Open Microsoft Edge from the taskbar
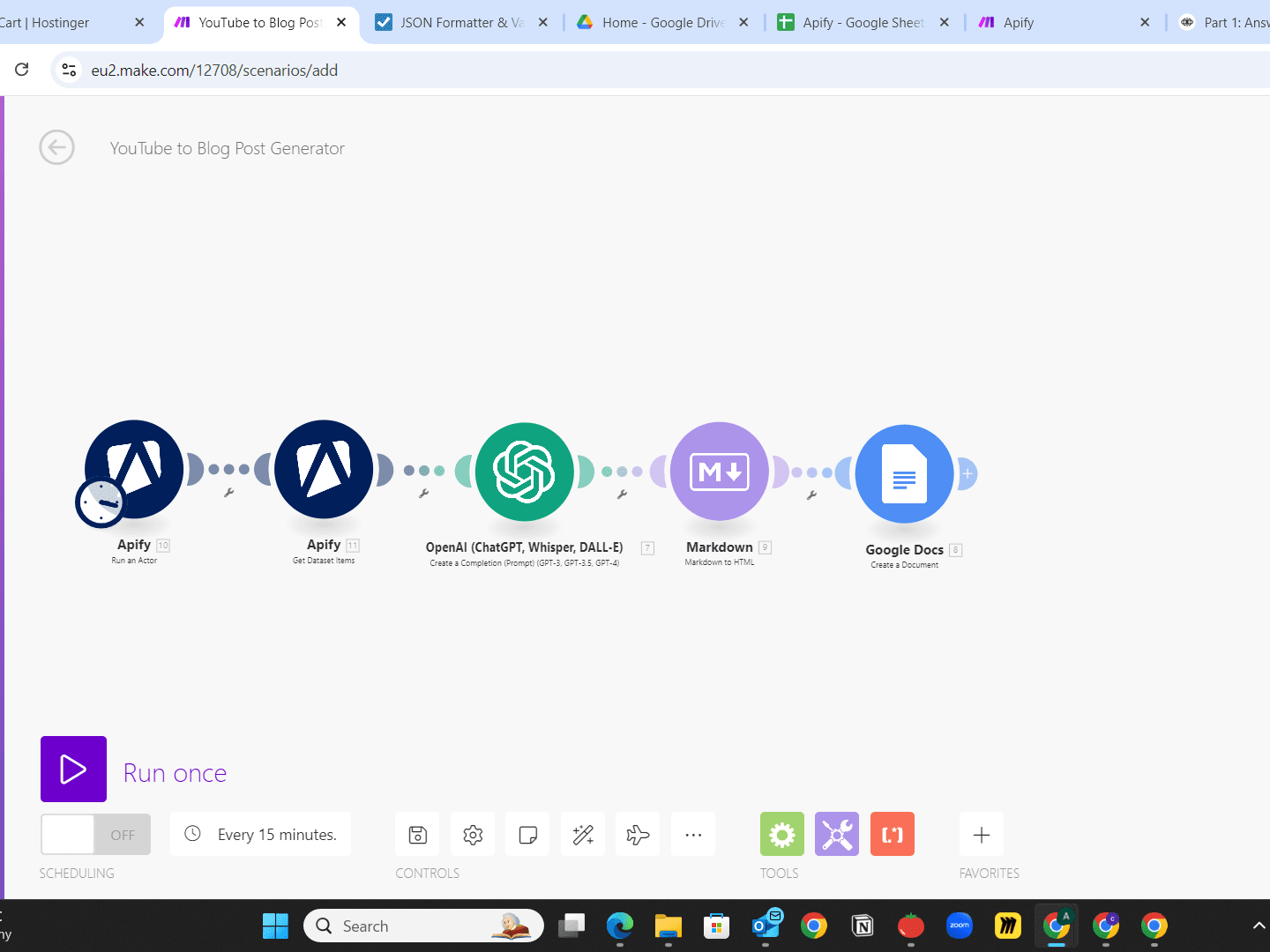The width and height of the screenshot is (1270, 952). pos(620,926)
